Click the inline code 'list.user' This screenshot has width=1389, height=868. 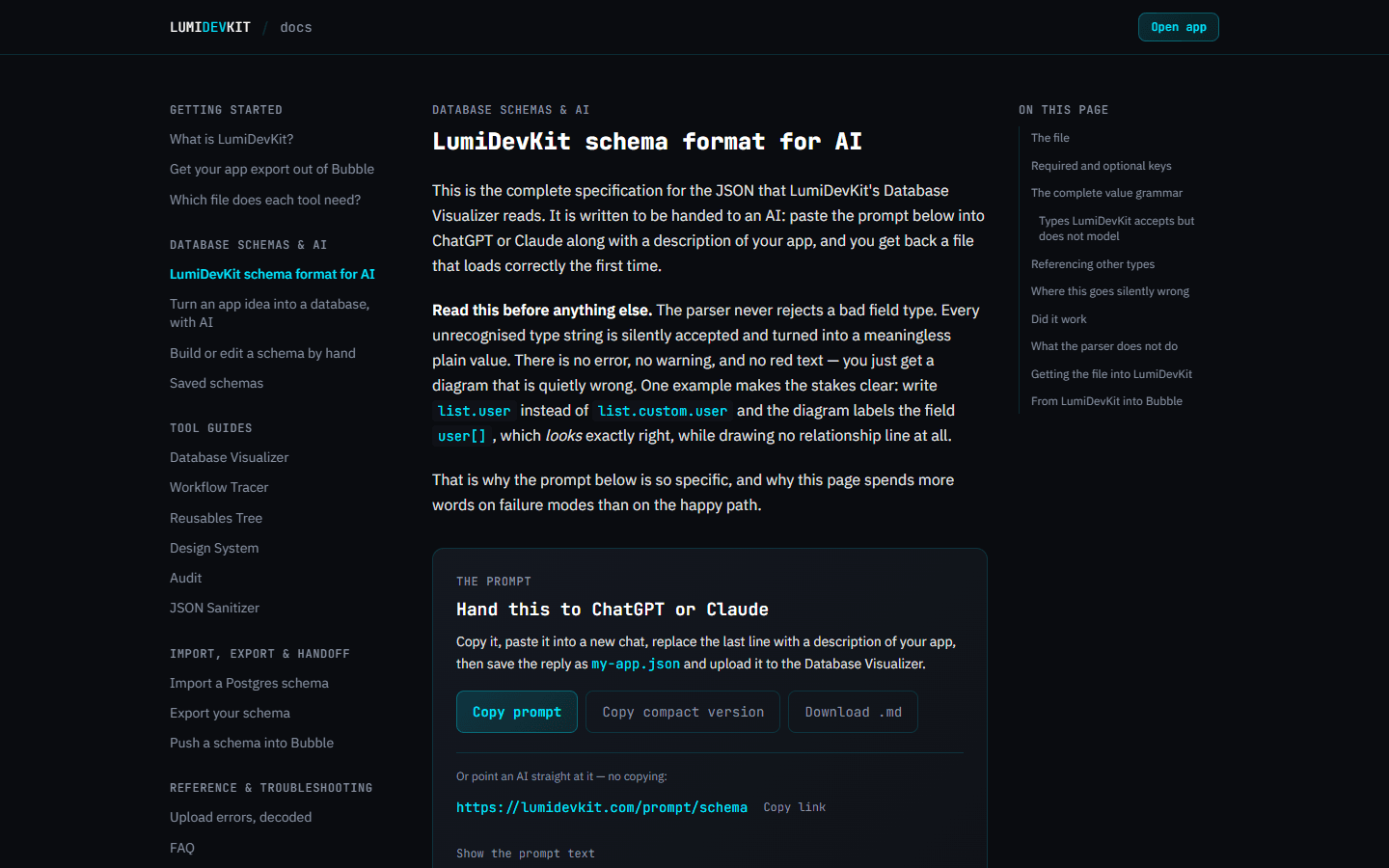tap(474, 411)
